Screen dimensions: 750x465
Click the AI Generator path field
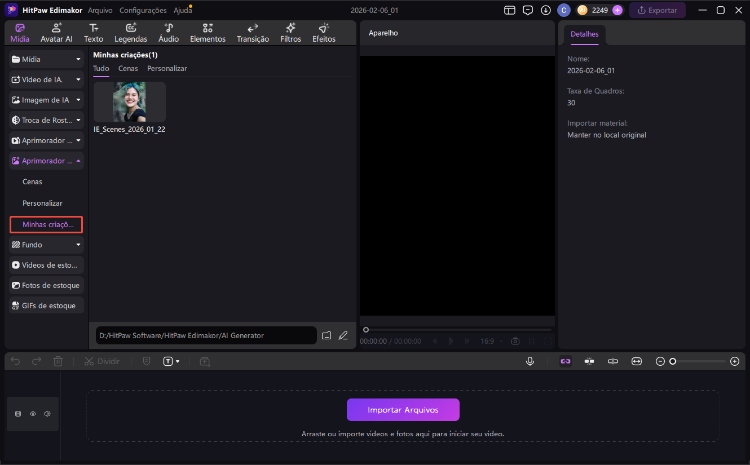(x=206, y=335)
